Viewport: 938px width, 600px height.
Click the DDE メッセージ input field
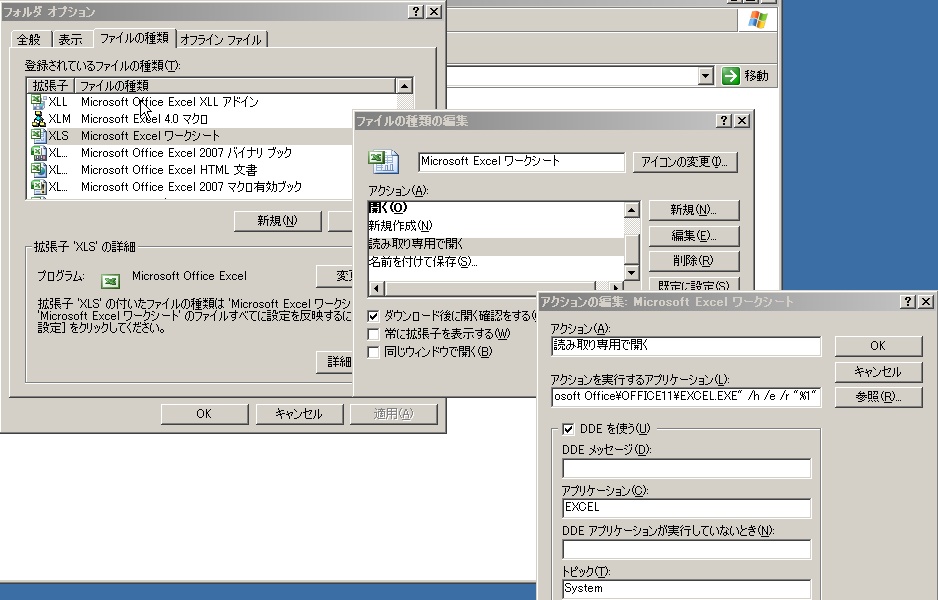[687, 468]
